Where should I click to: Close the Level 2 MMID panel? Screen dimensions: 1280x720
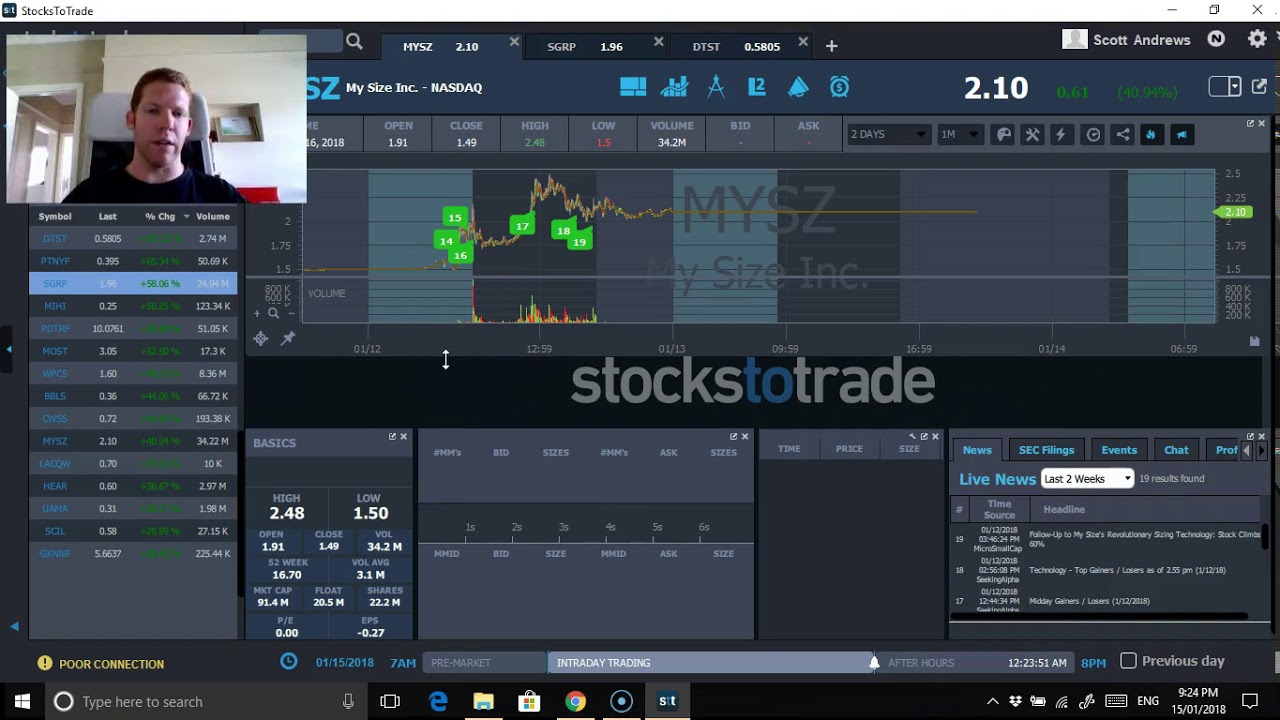[744, 436]
